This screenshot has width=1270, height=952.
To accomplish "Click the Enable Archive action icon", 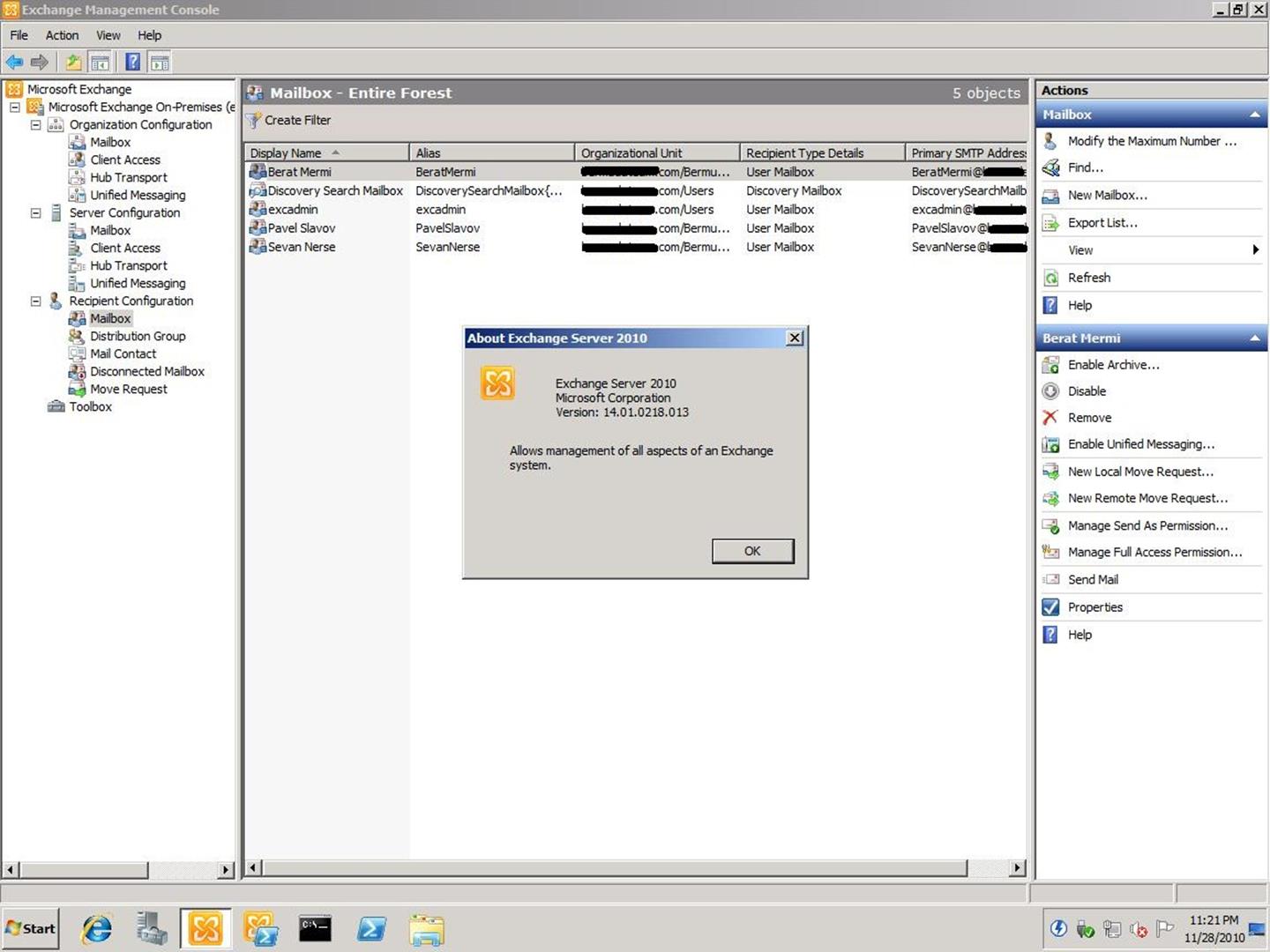I will click(x=1050, y=365).
